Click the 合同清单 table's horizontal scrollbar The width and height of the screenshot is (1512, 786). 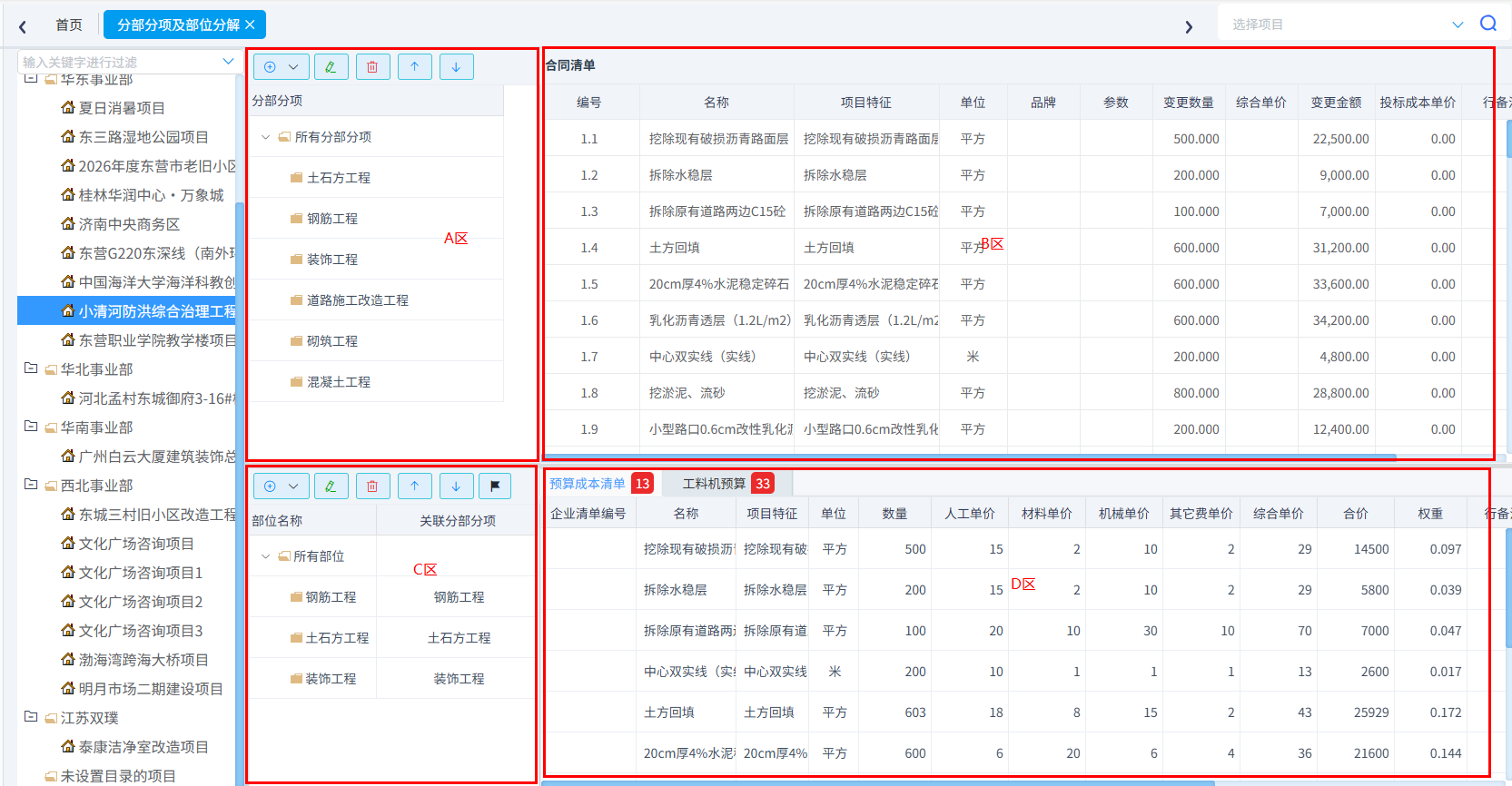point(970,457)
